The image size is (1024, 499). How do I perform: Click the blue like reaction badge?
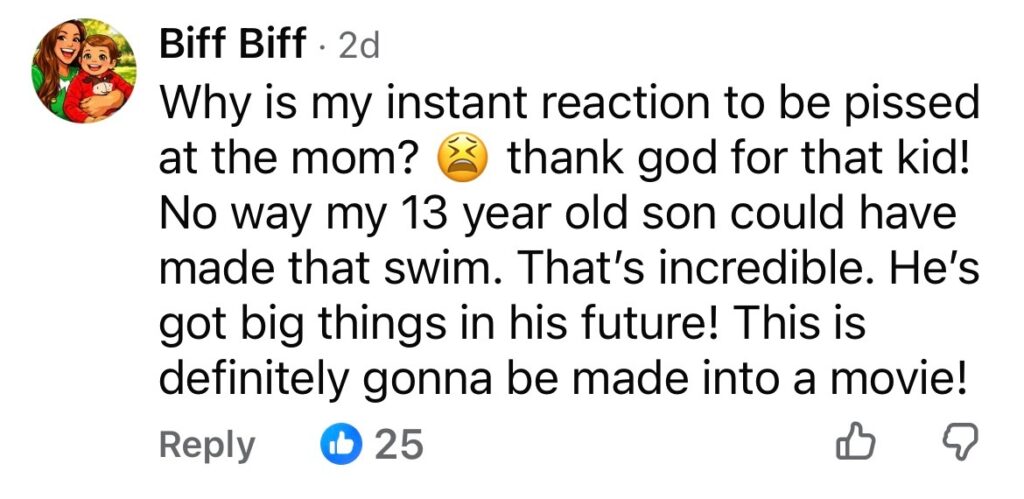tap(339, 444)
